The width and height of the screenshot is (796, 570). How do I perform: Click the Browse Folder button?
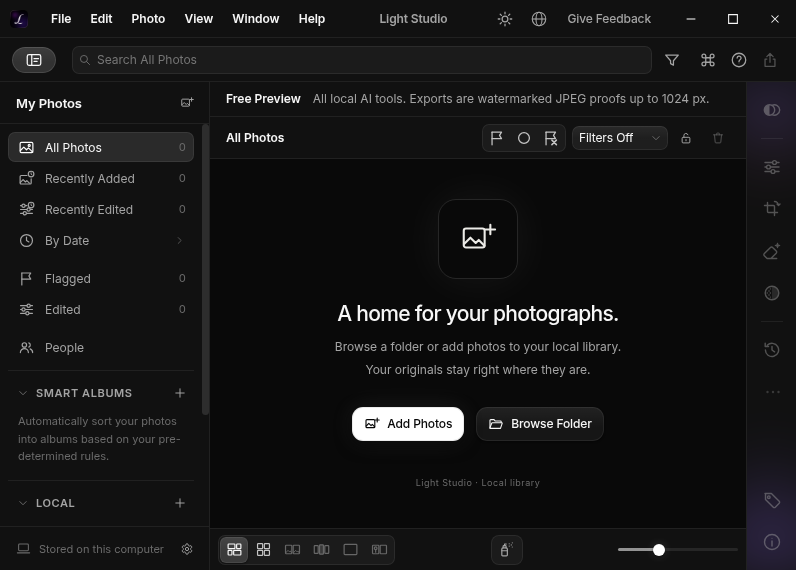point(540,424)
